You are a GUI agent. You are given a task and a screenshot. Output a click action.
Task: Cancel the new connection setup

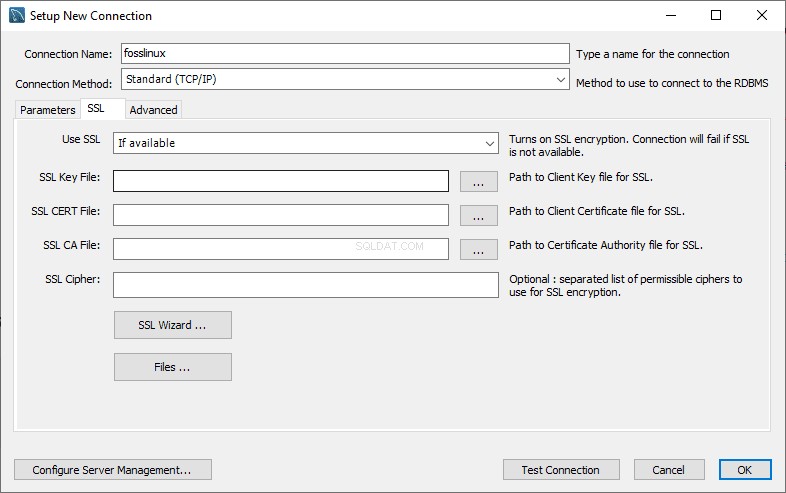669,470
